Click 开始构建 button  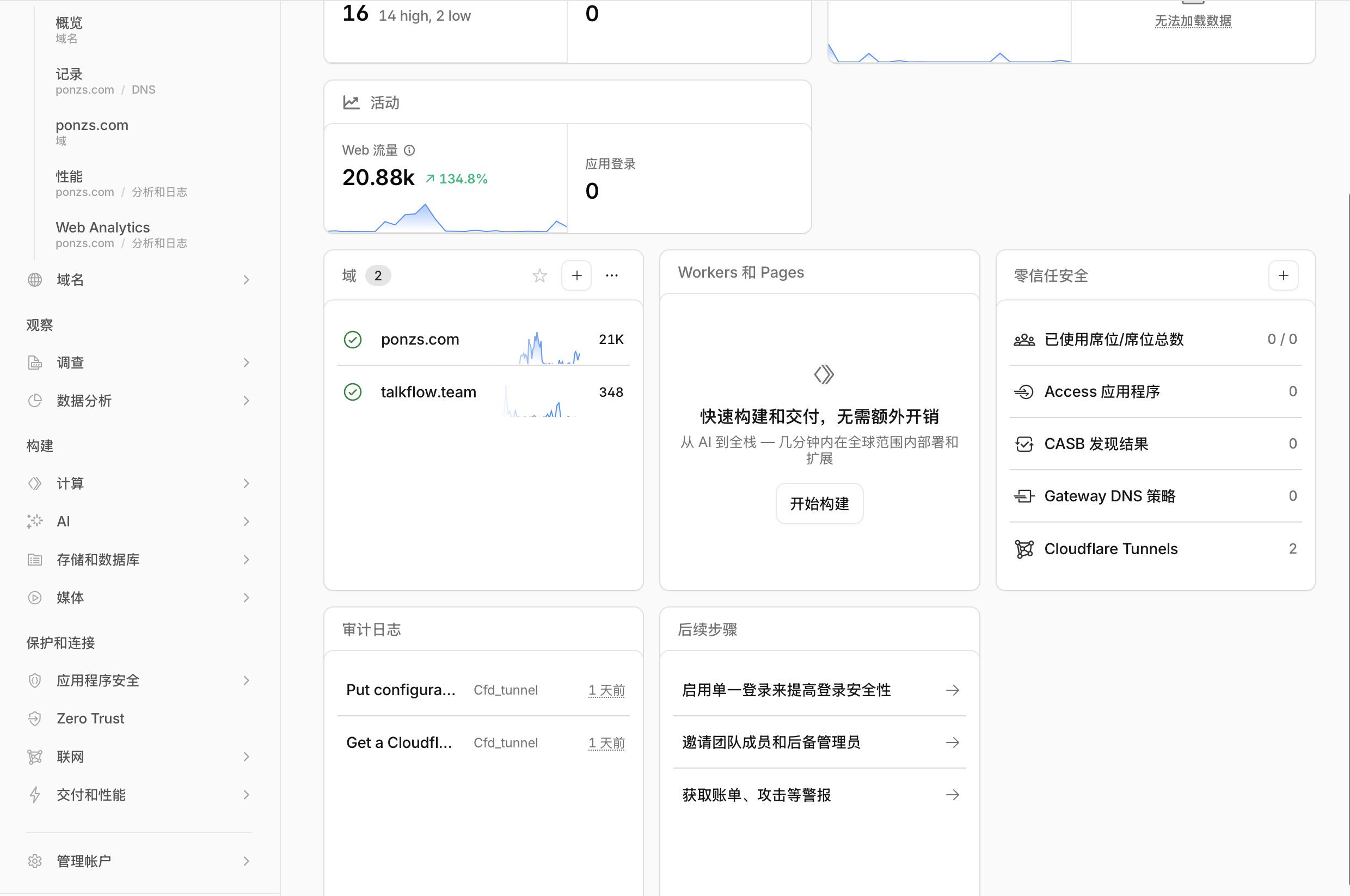pos(819,504)
